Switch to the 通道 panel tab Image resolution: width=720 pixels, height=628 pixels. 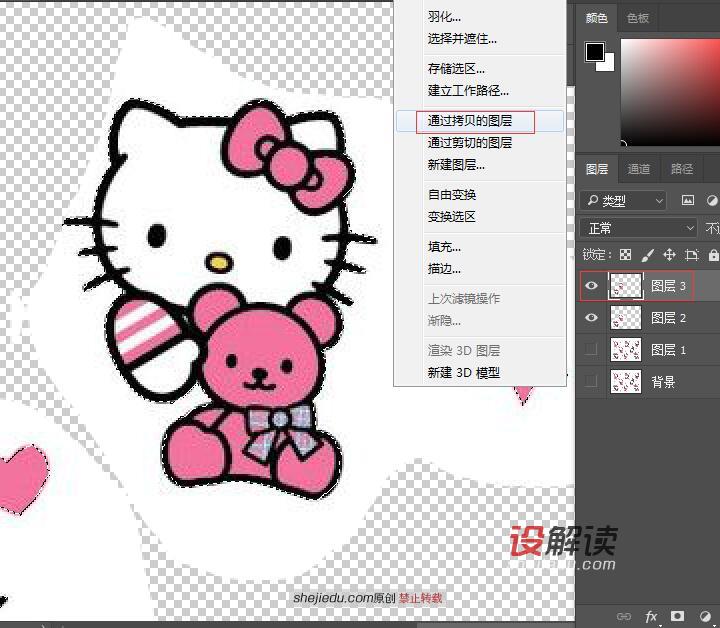[x=639, y=169]
